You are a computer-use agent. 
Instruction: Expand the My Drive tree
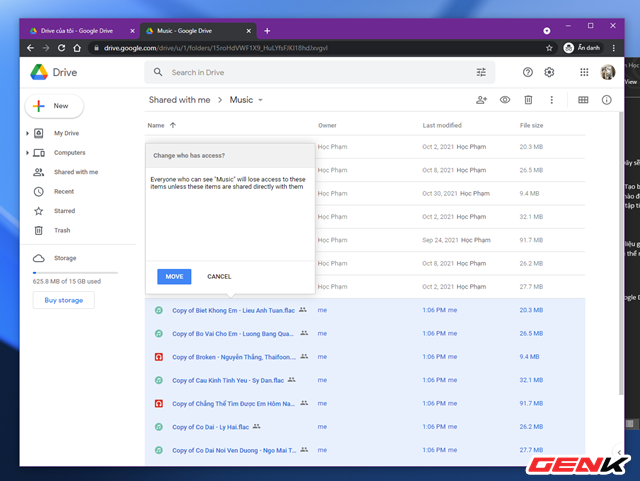coord(27,133)
